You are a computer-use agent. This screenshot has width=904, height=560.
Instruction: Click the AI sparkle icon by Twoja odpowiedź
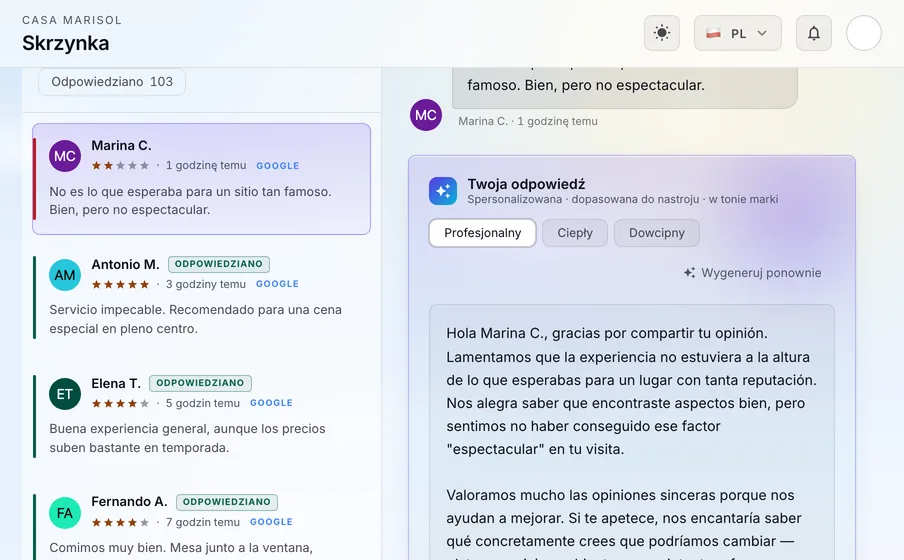443,191
